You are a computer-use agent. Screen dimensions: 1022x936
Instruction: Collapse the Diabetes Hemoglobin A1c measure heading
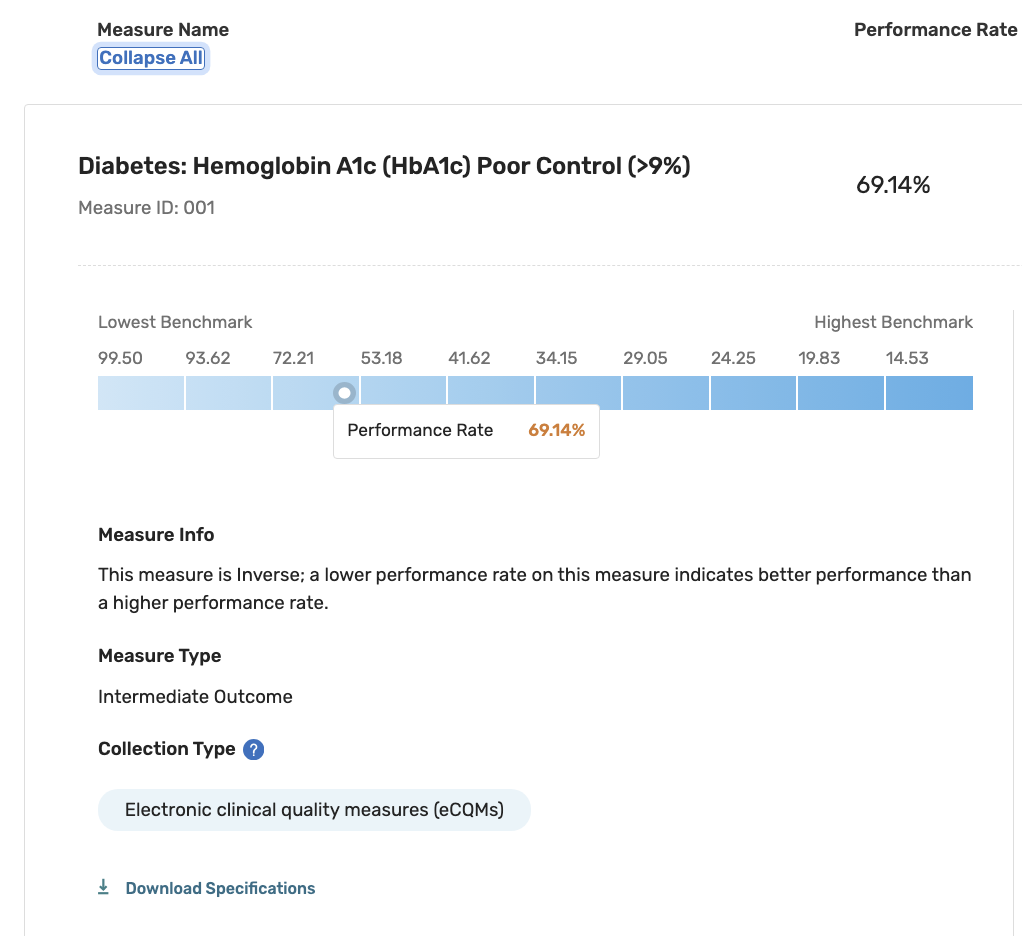tap(384, 166)
